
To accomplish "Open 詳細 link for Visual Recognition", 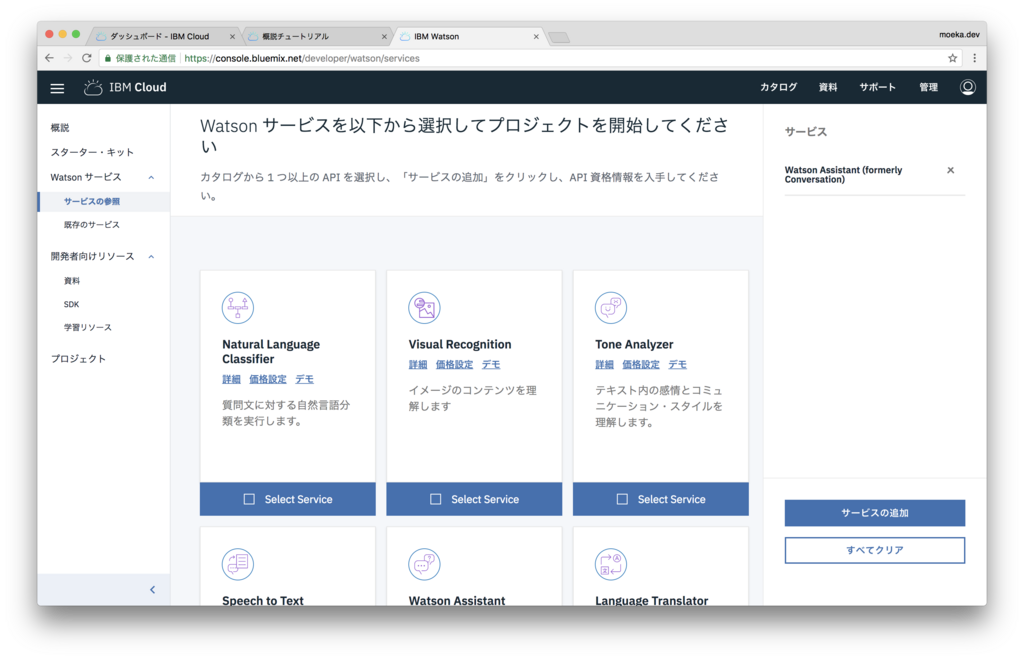I will (x=418, y=364).
